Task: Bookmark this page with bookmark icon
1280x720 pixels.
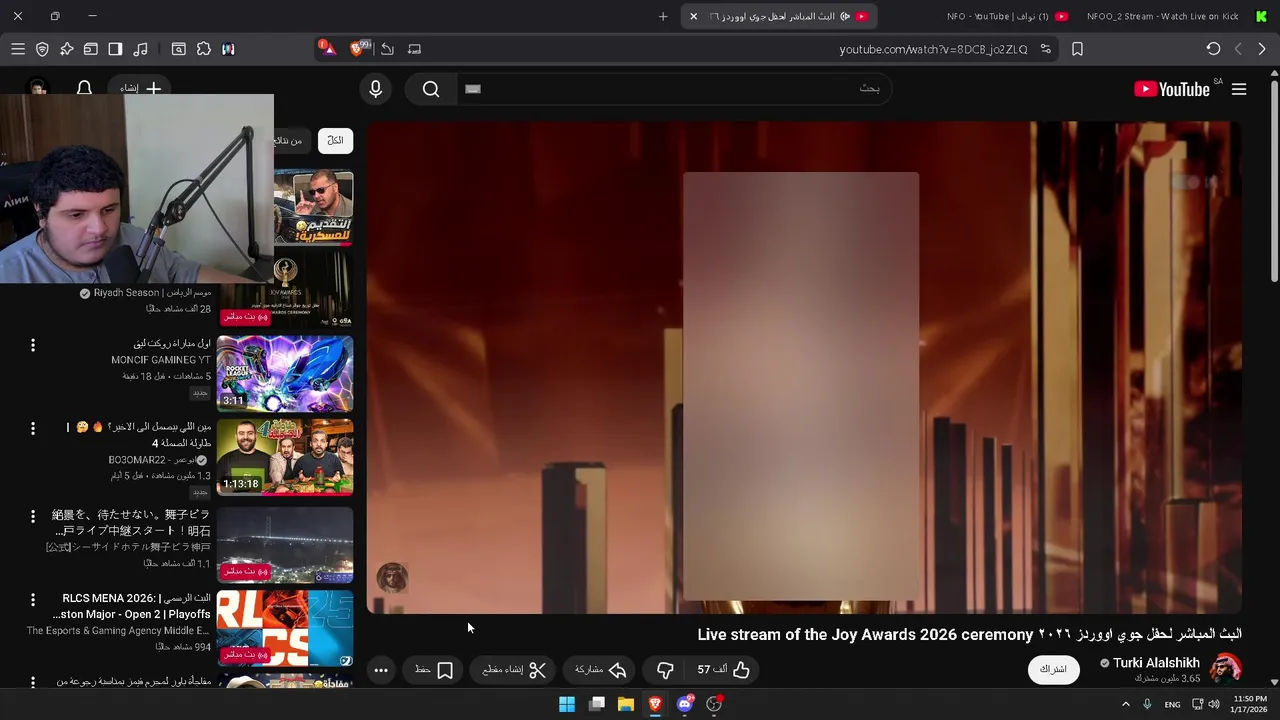Action: [x=1077, y=49]
